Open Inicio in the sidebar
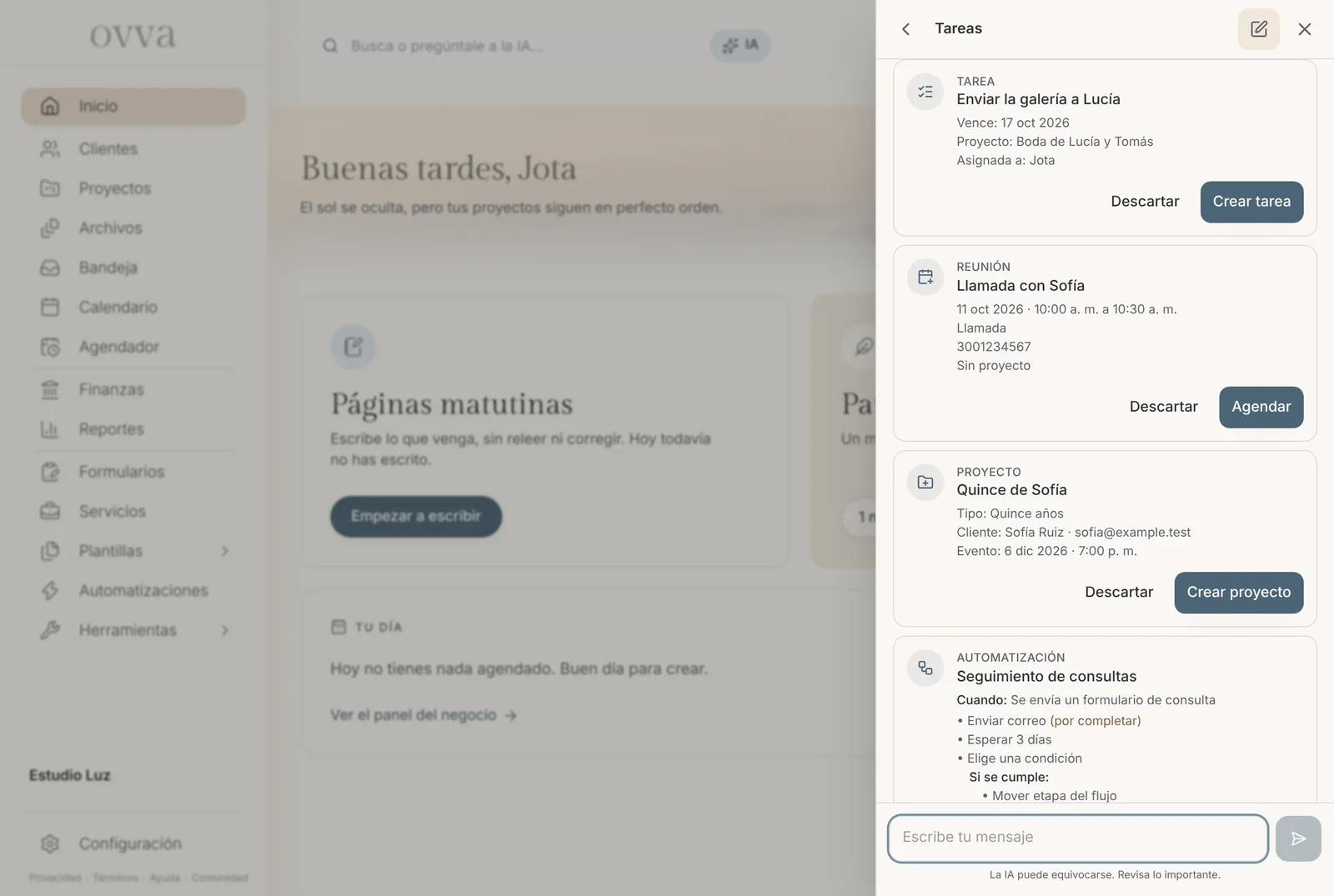 pyautogui.click(x=133, y=106)
